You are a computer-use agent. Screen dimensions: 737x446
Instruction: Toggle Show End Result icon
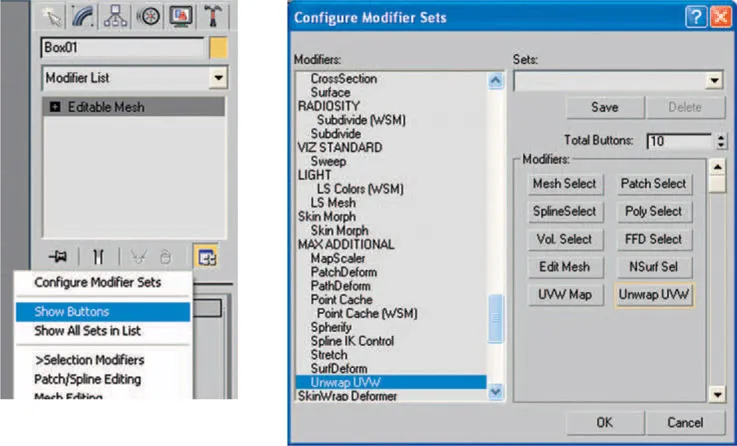99,256
